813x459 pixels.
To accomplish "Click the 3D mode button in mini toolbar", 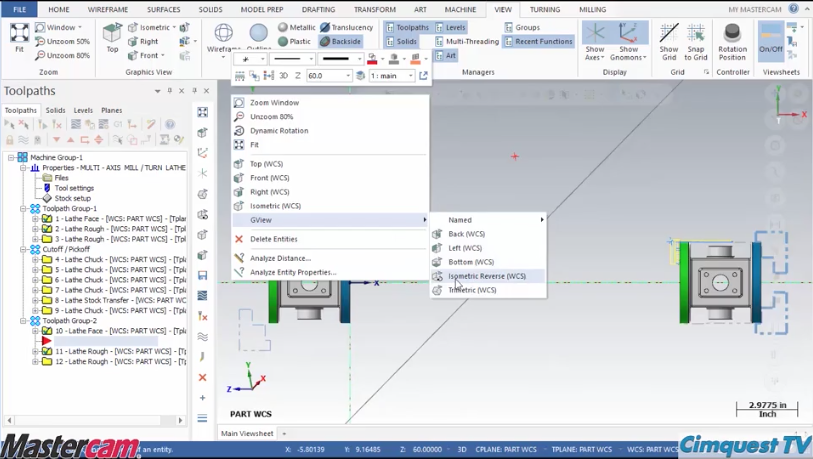I will tap(283, 76).
